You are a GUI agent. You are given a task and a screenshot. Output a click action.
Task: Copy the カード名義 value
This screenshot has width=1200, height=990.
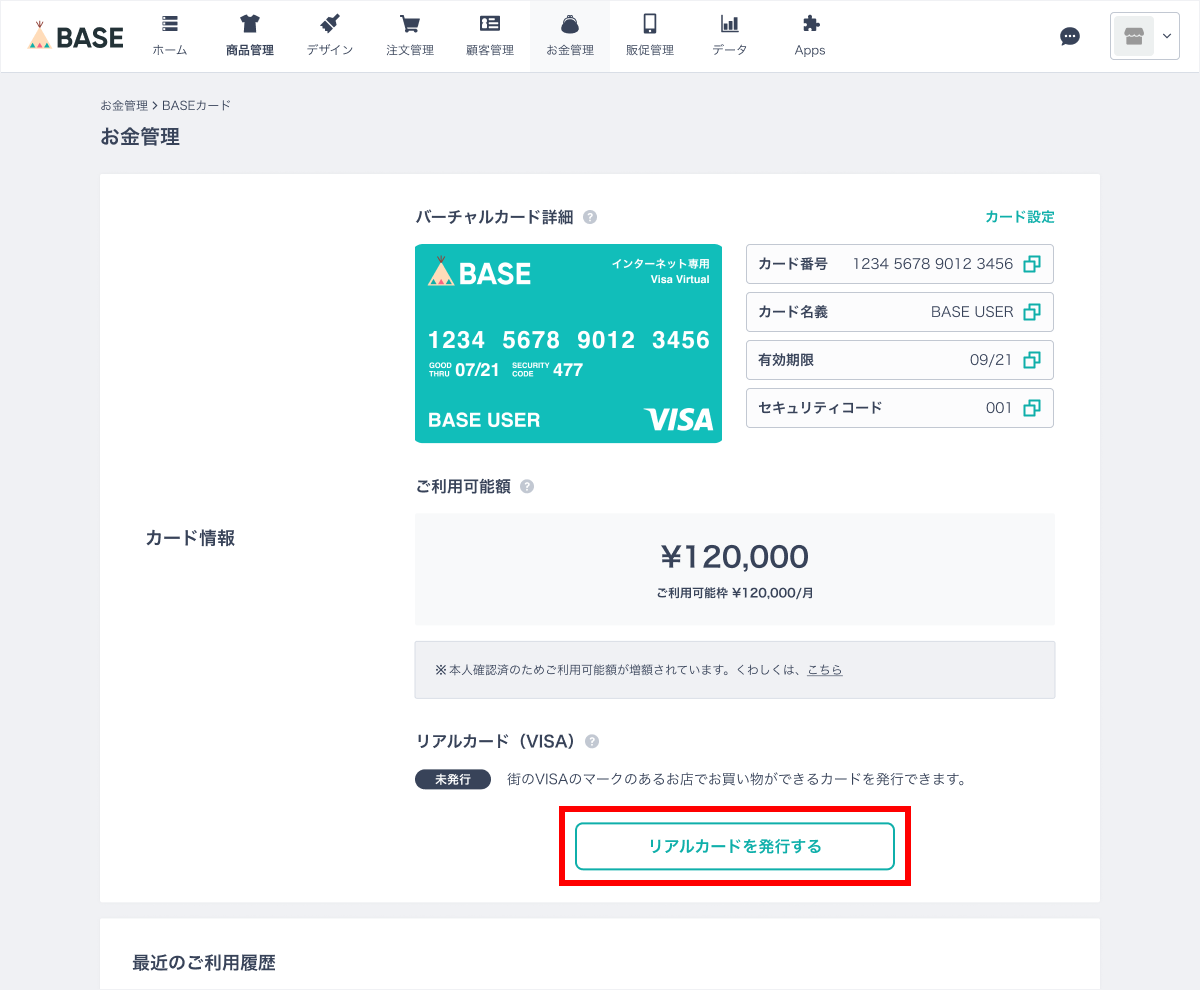coord(1032,312)
